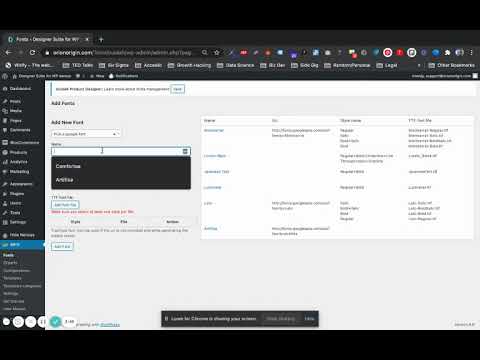Open Cliparts submenu item in sidebar
Viewport: 480px width, 360px height.
pyautogui.click(x=10, y=263)
